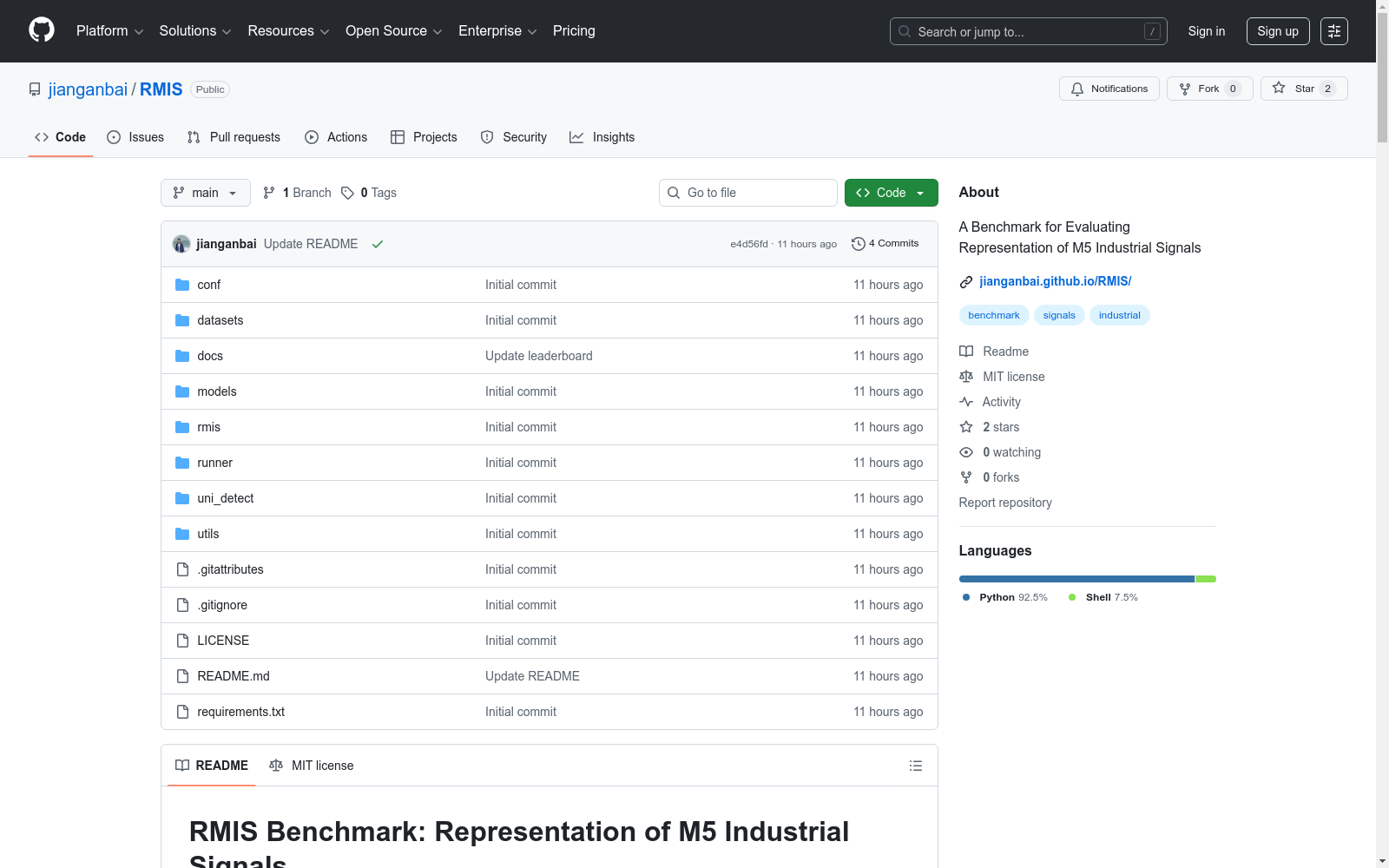The width and height of the screenshot is (1389, 868).
Task: Open the Activity link in About
Action: [991, 402]
